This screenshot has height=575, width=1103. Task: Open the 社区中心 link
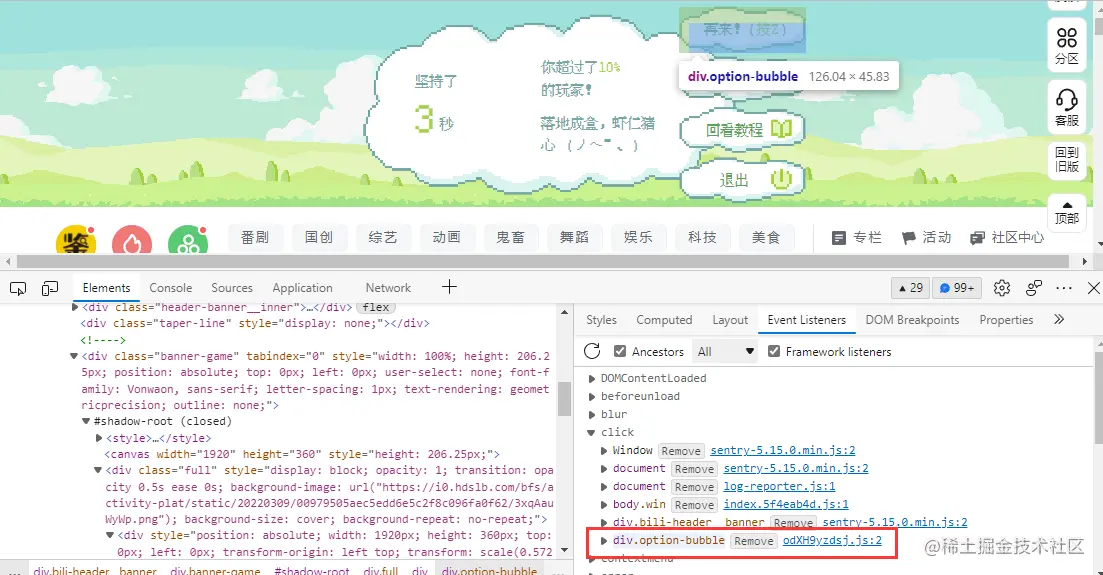click(x=1007, y=238)
